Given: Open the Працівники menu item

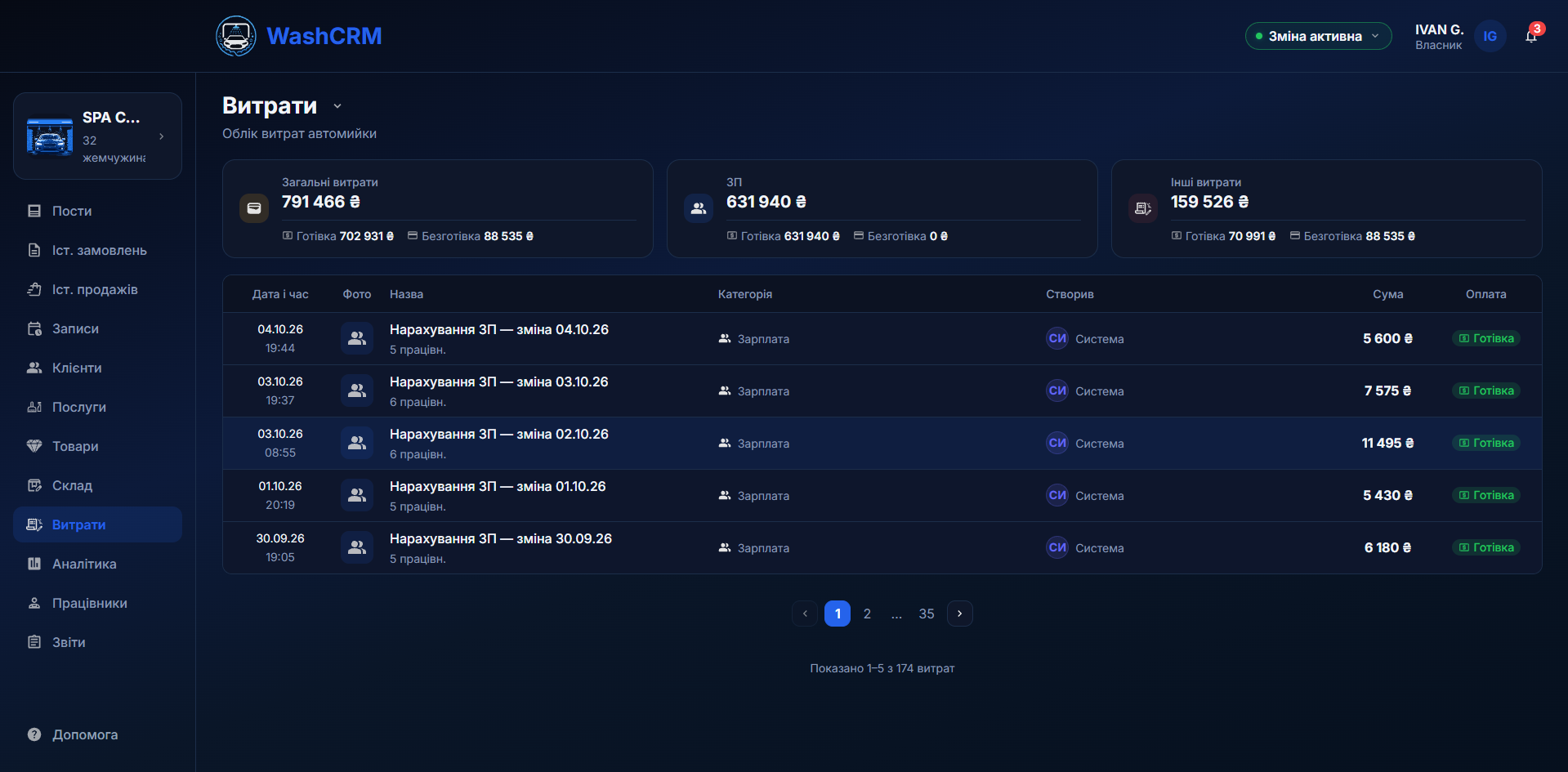Looking at the screenshot, I should pyautogui.click(x=97, y=603).
